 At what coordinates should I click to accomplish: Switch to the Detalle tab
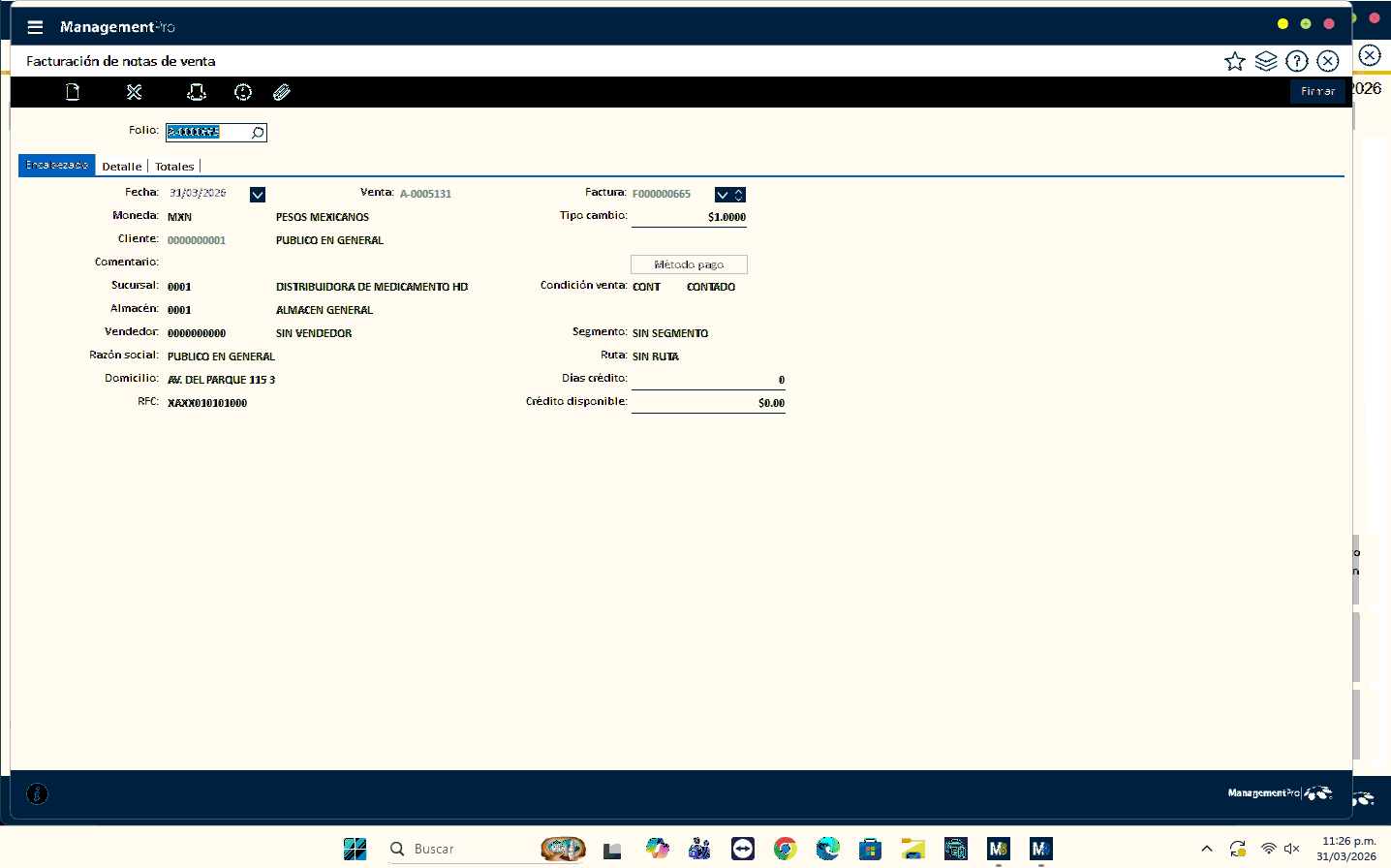[x=122, y=167]
